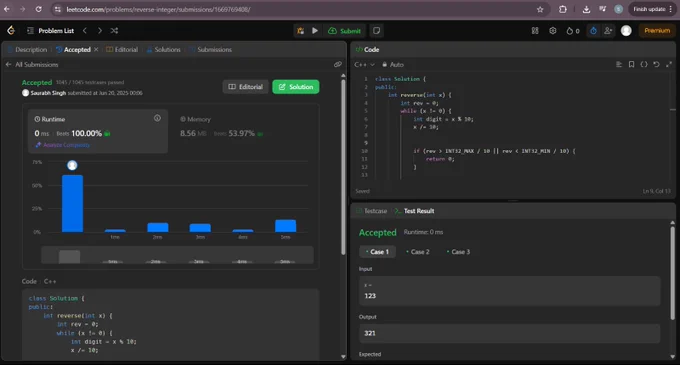Viewport: 680px width, 365px height.
Task: Reload the browser page
Action: 39,9
